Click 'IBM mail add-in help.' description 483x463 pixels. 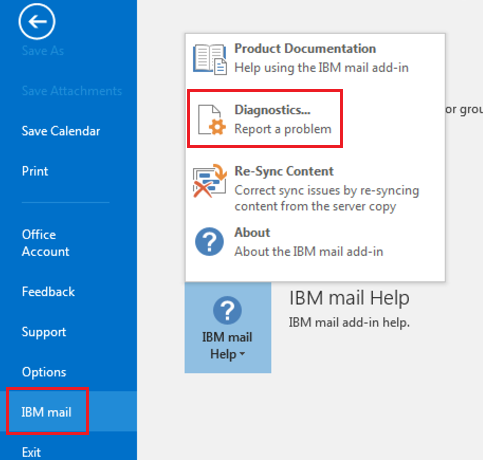coord(349,323)
